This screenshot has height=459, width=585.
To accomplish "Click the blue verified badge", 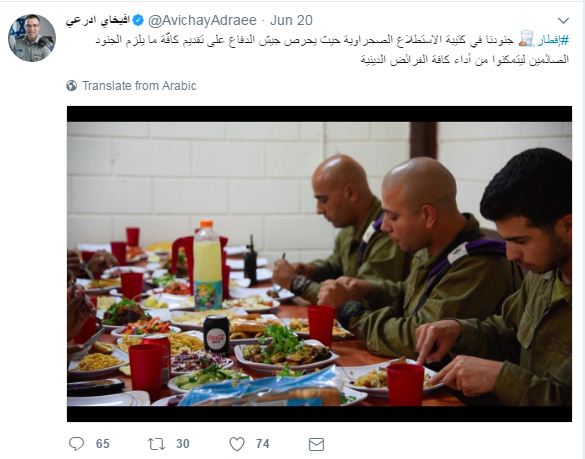I will coord(138,21).
